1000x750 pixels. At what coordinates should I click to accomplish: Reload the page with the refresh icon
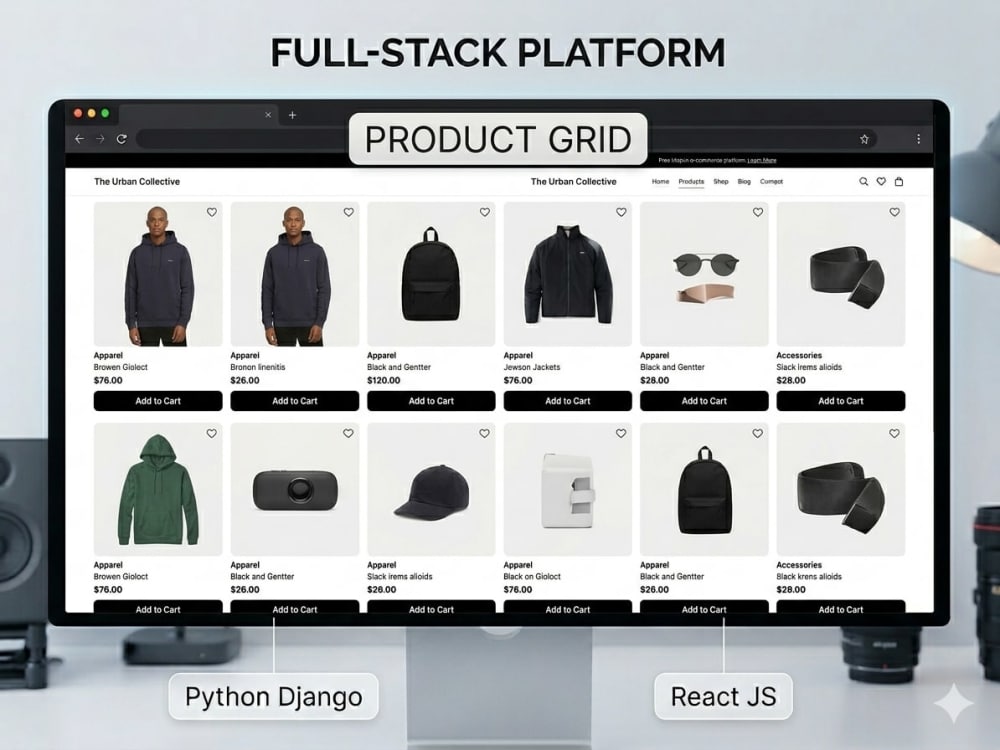tap(121, 139)
